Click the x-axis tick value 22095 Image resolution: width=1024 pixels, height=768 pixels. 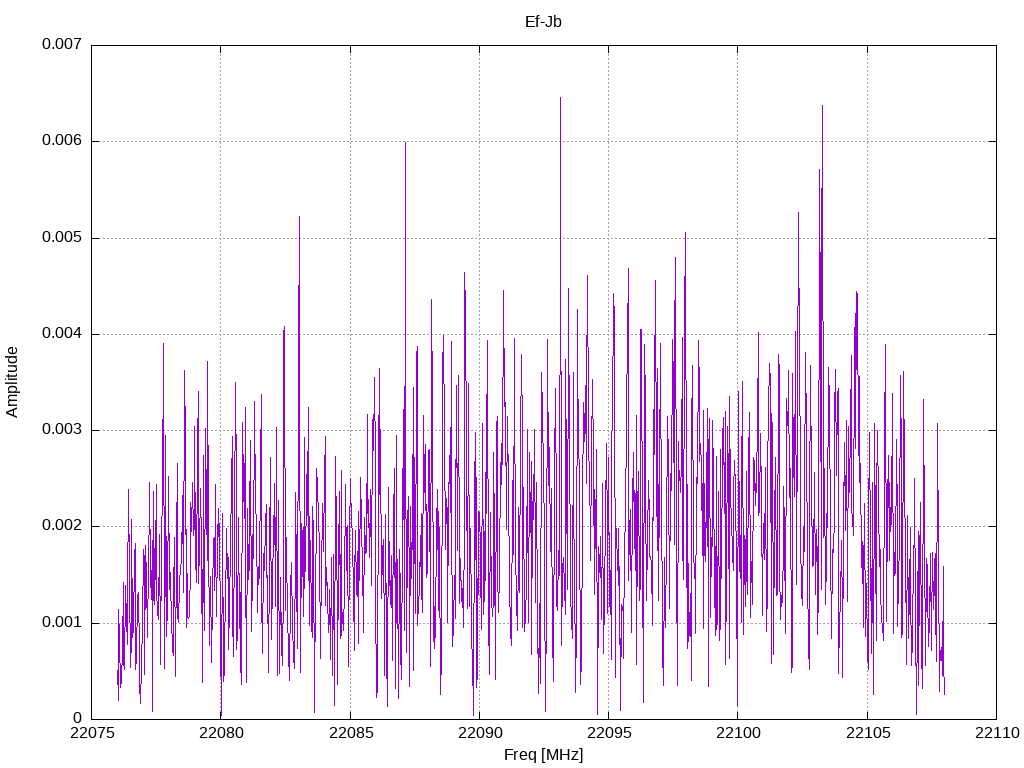pyautogui.click(x=609, y=733)
